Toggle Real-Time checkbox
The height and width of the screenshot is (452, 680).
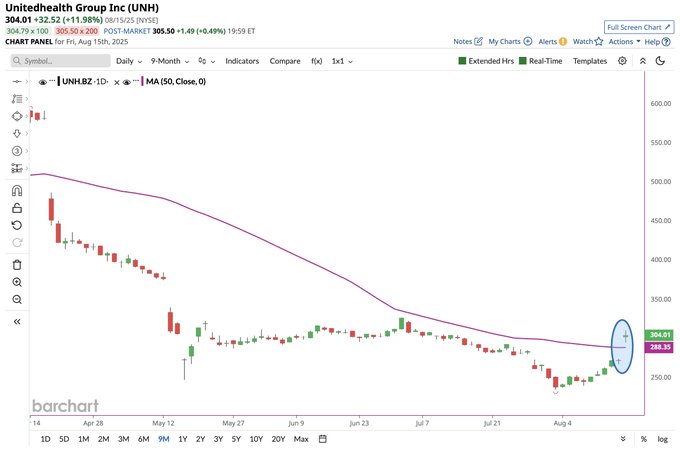click(x=541, y=61)
